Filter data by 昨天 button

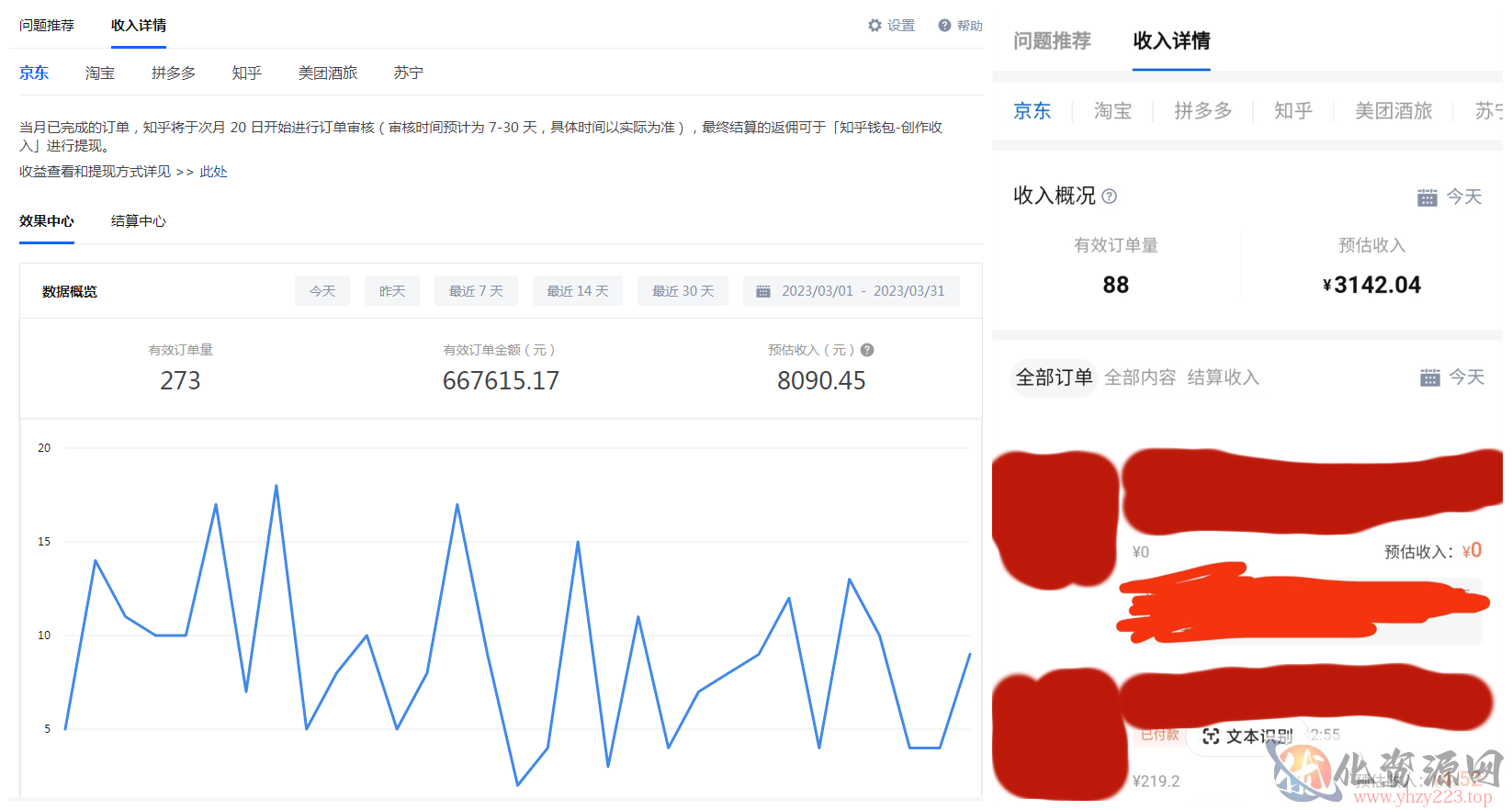392,291
